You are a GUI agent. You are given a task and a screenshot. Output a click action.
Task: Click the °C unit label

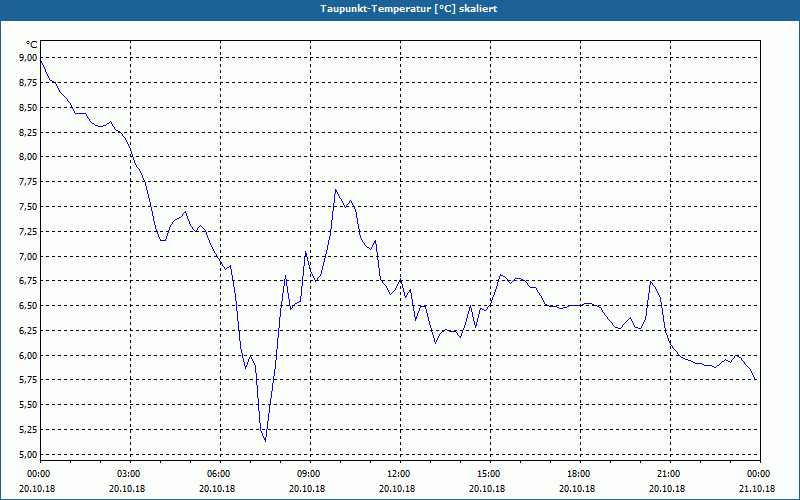[x=32, y=45]
